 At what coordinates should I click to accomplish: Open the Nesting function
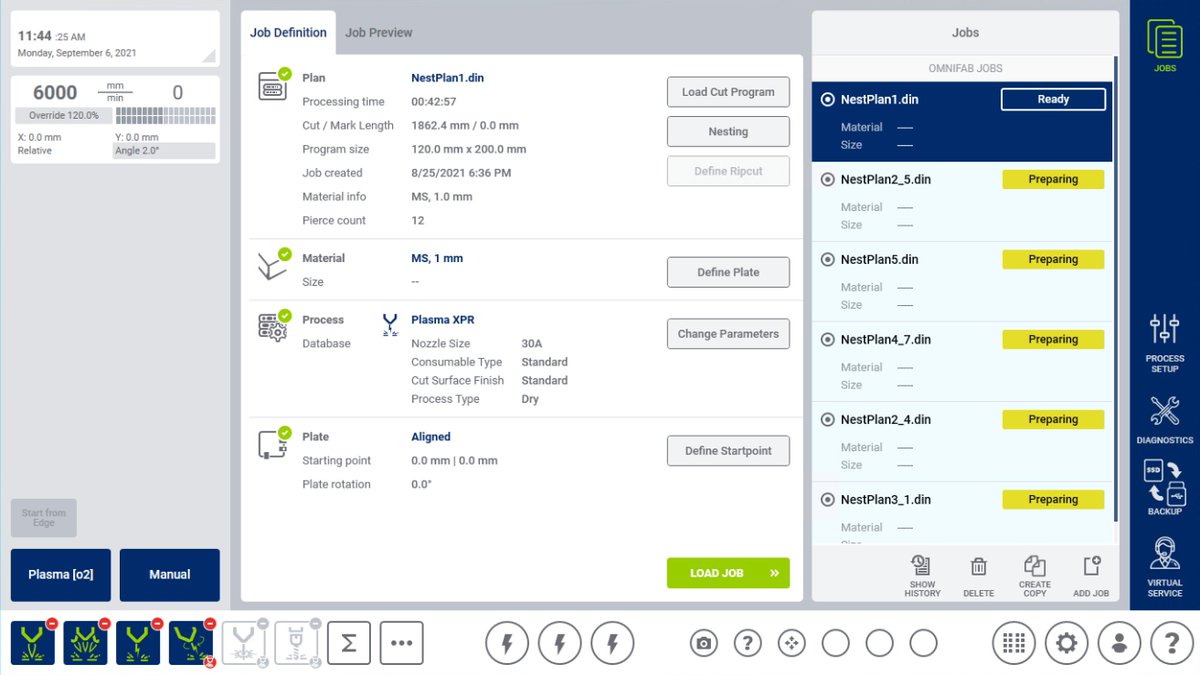[x=728, y=132]
